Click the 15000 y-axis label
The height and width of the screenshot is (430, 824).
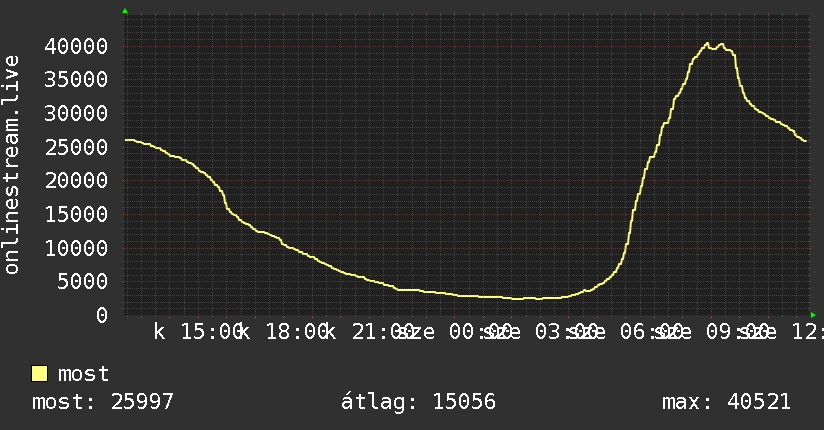point(76,214)
